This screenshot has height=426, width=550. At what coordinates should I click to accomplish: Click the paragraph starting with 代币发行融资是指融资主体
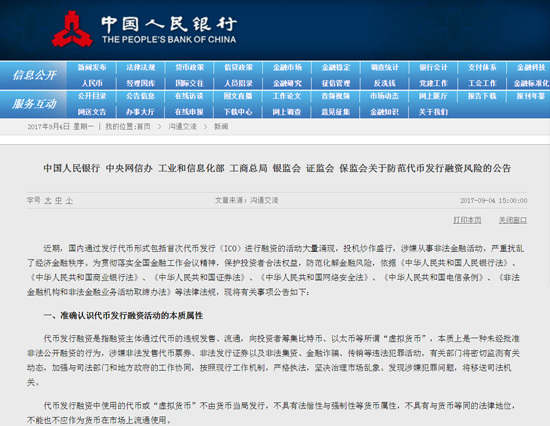point(274,360)
